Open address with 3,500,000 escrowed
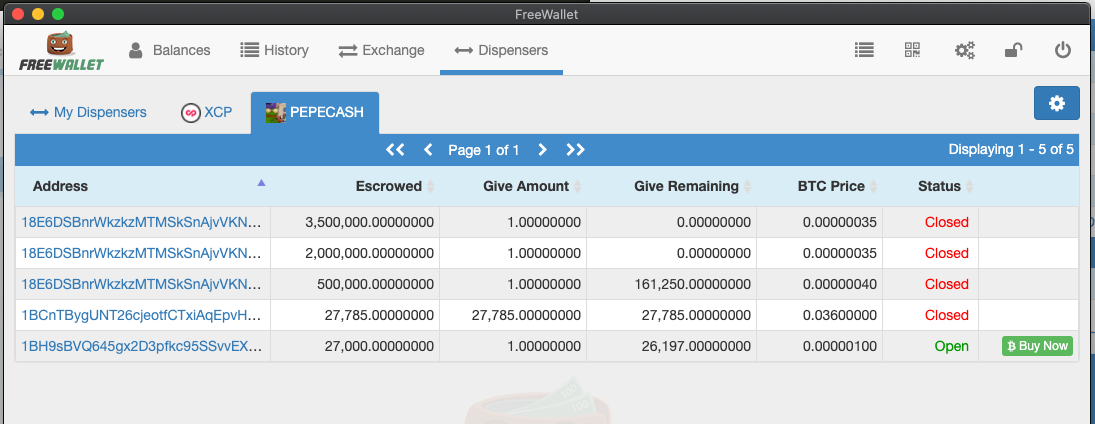1095x424 pixels. [142, 222]
